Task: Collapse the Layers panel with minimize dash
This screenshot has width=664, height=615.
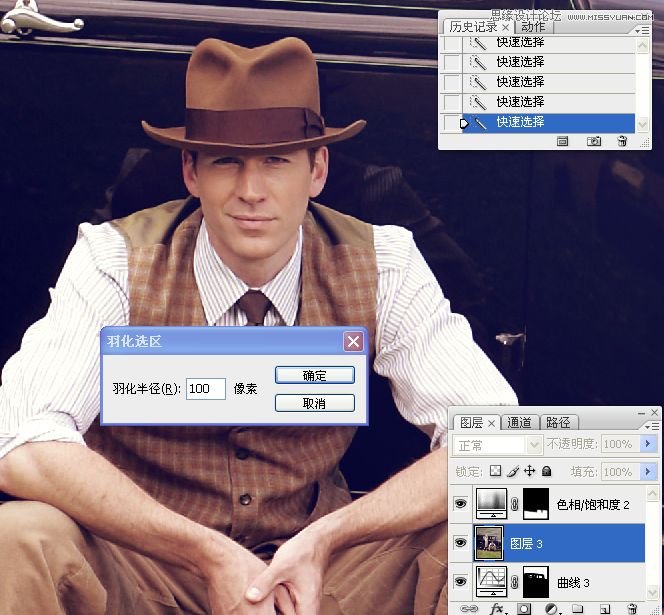Action: pos(642,413)
